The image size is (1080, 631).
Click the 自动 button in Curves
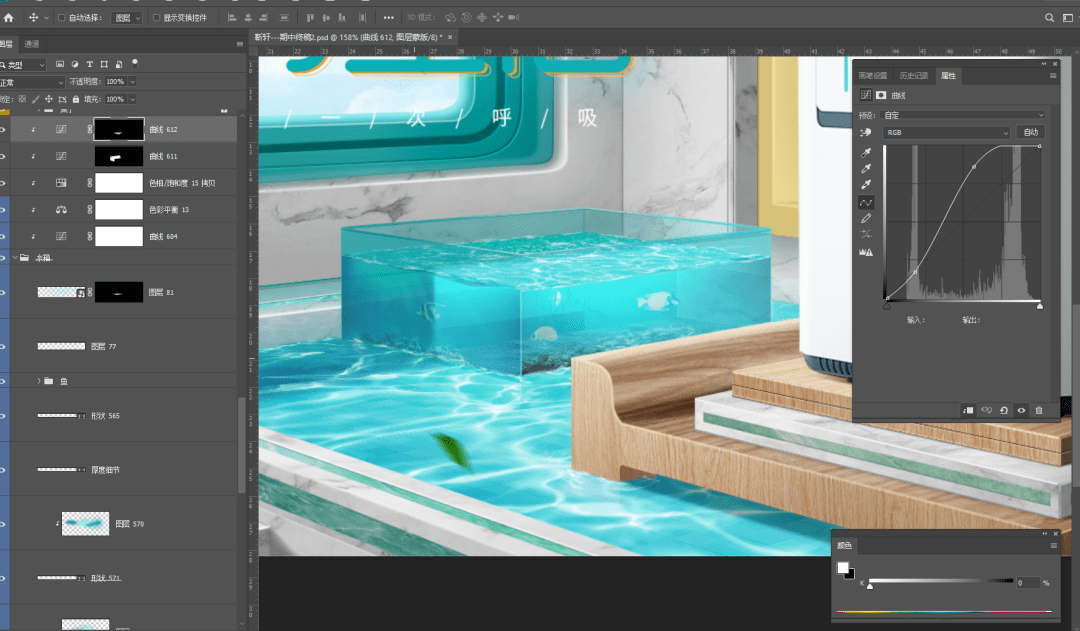click(1031, 132)
